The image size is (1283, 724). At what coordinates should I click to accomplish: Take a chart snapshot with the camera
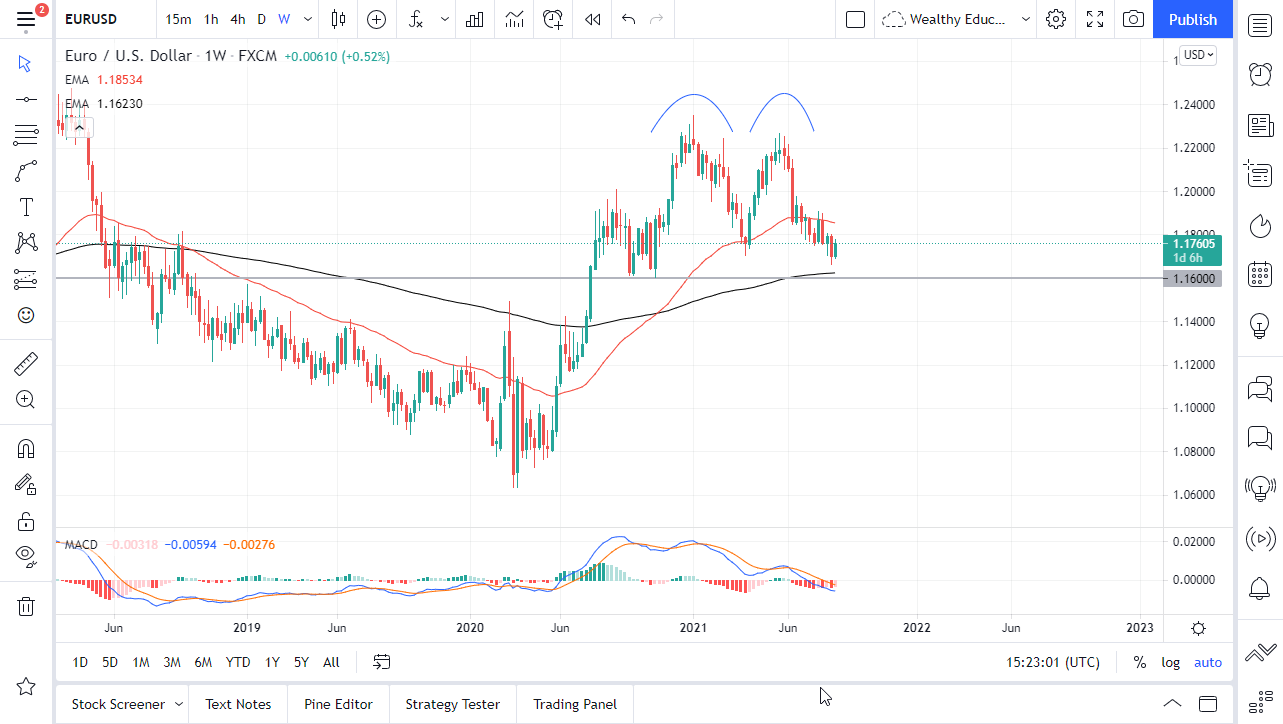[x=1132, y=19]
